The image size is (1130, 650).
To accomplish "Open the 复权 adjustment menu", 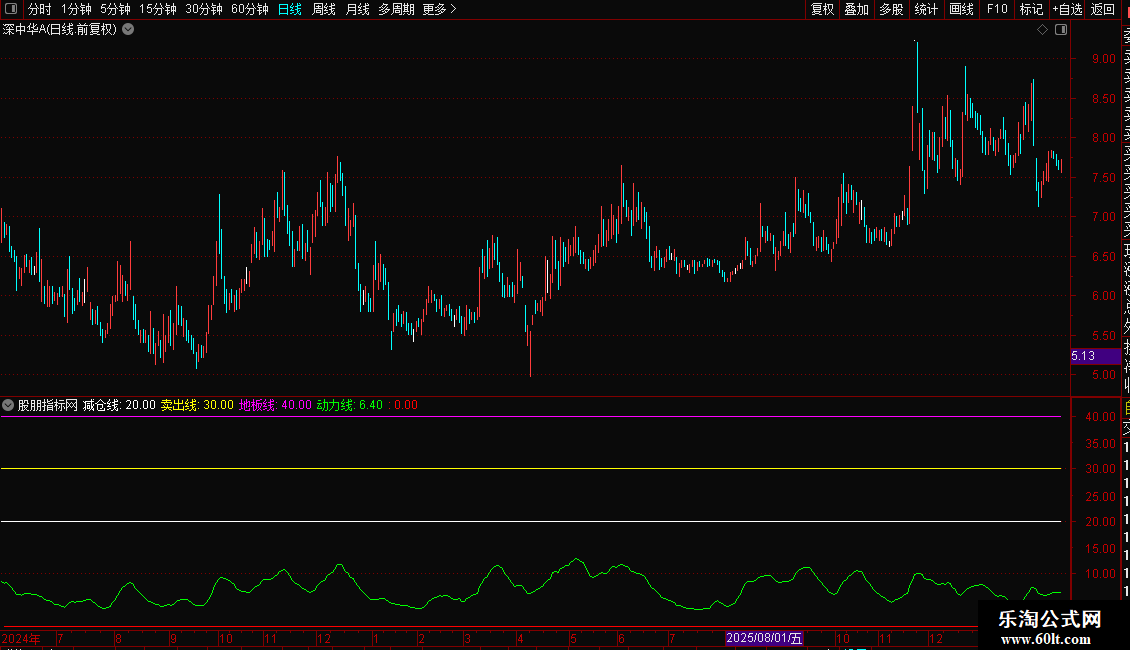I will click(x=822, y=9).
